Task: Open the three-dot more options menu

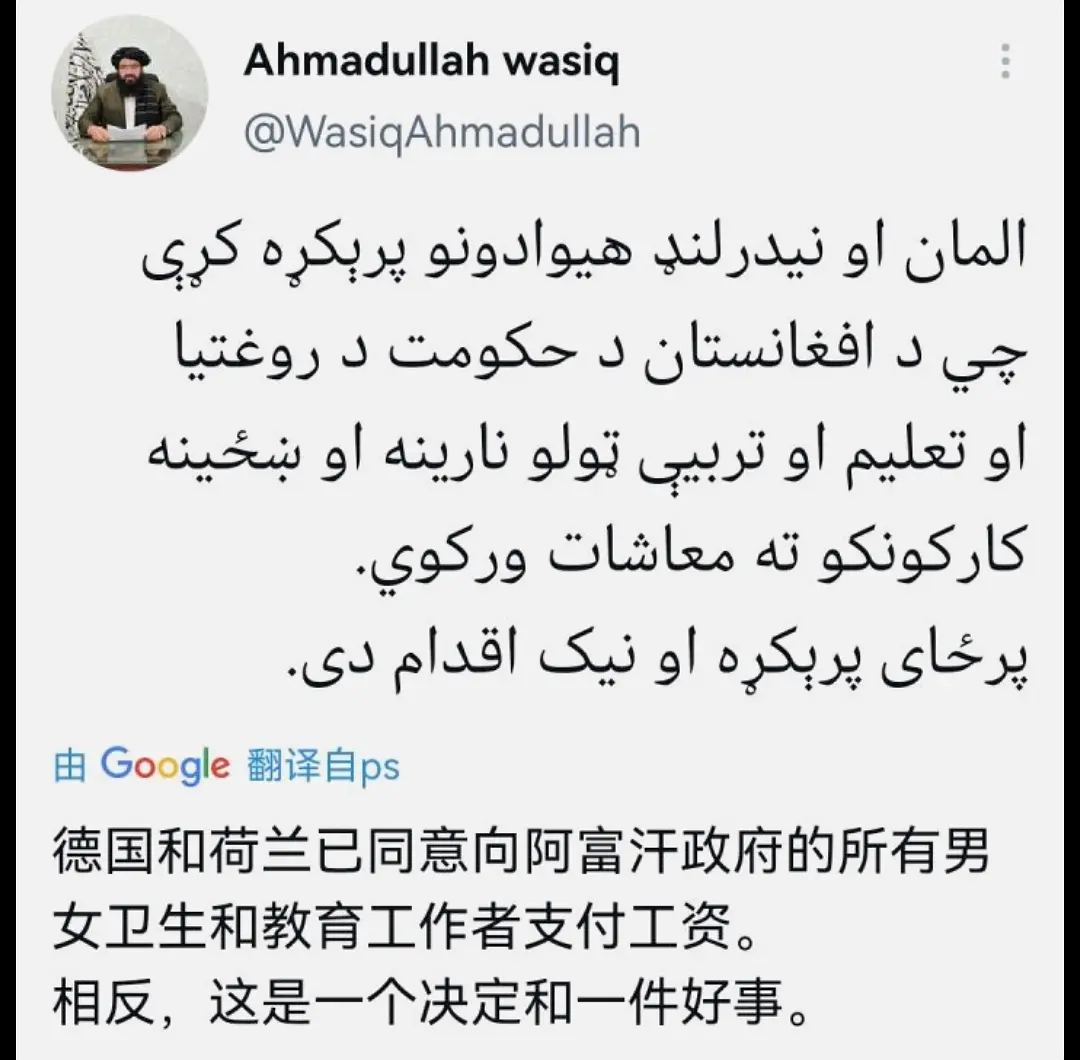Action: (x=1005, y=61)
